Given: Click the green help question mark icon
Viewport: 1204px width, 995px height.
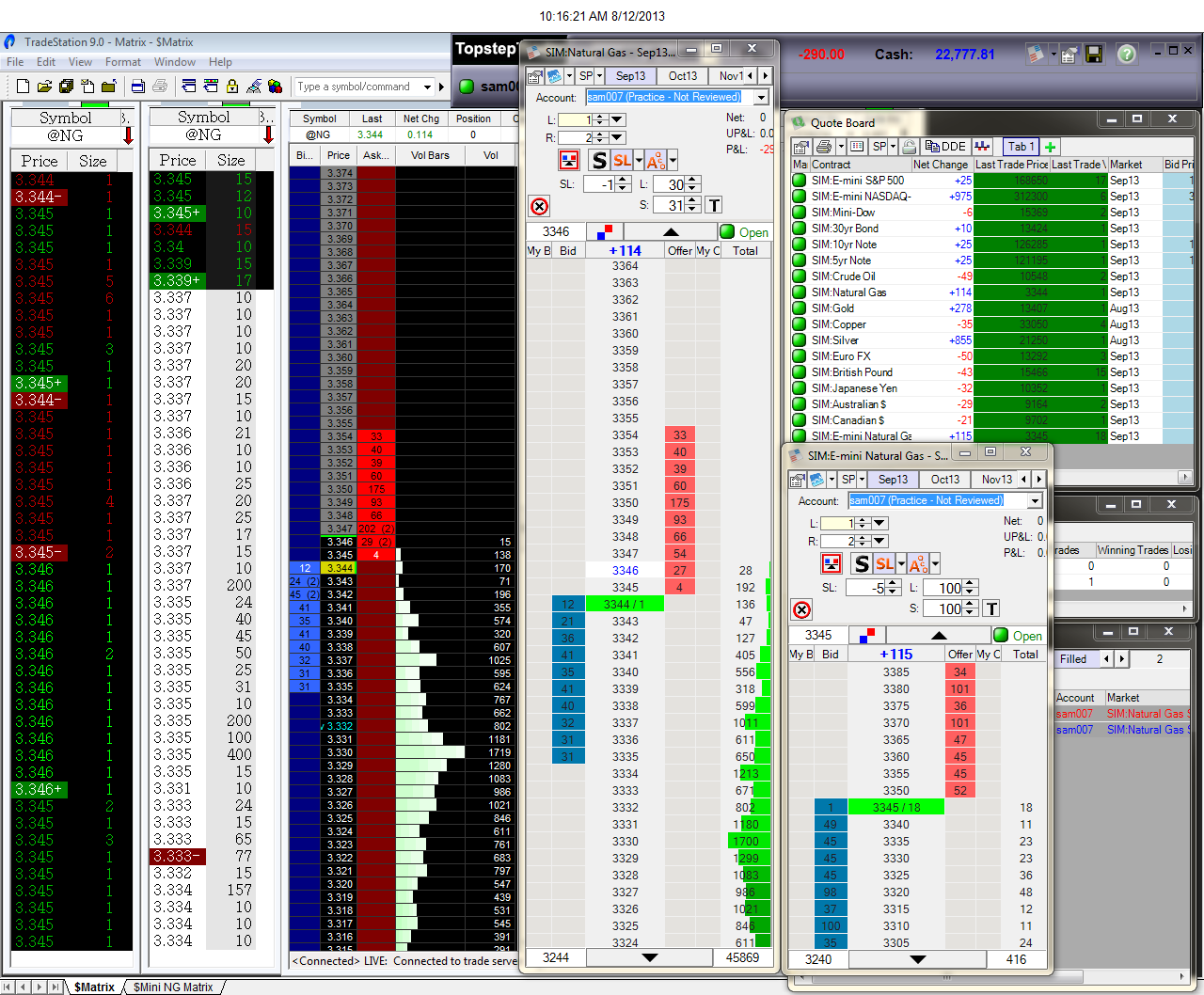Looking at the screenshot, I should [x=1127, y=55].
